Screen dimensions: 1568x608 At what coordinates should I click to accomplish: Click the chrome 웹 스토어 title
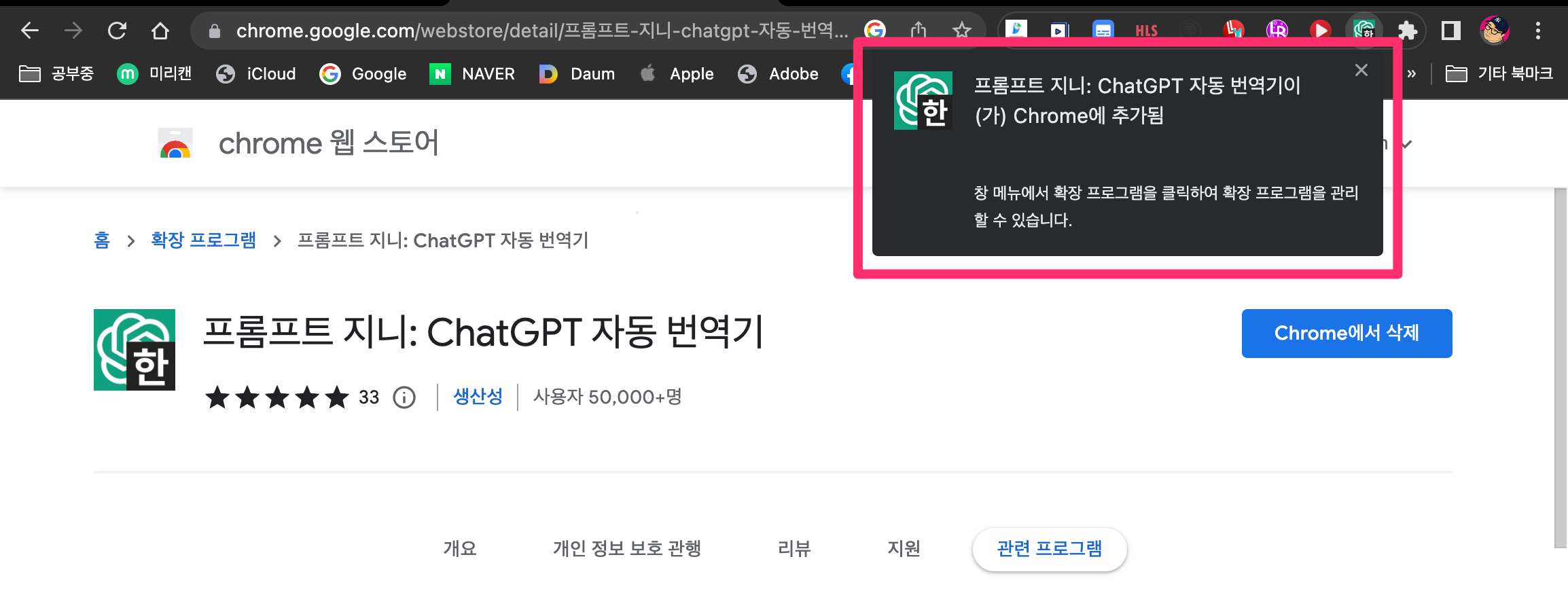point(329,143)
